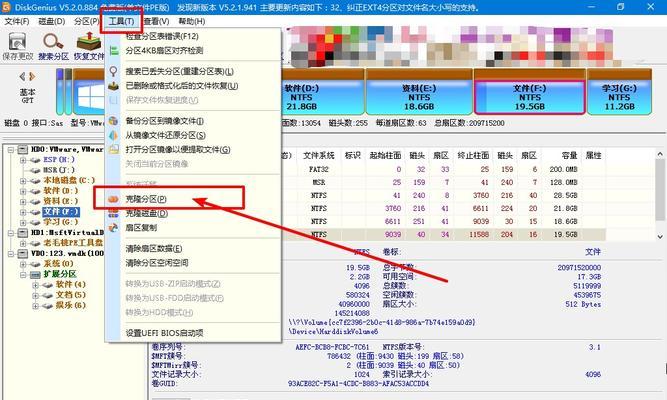Viewport: 667px width, 400px height.
Task: Expand the ESP(H:) tree node
Action: (x=23, y=160)
